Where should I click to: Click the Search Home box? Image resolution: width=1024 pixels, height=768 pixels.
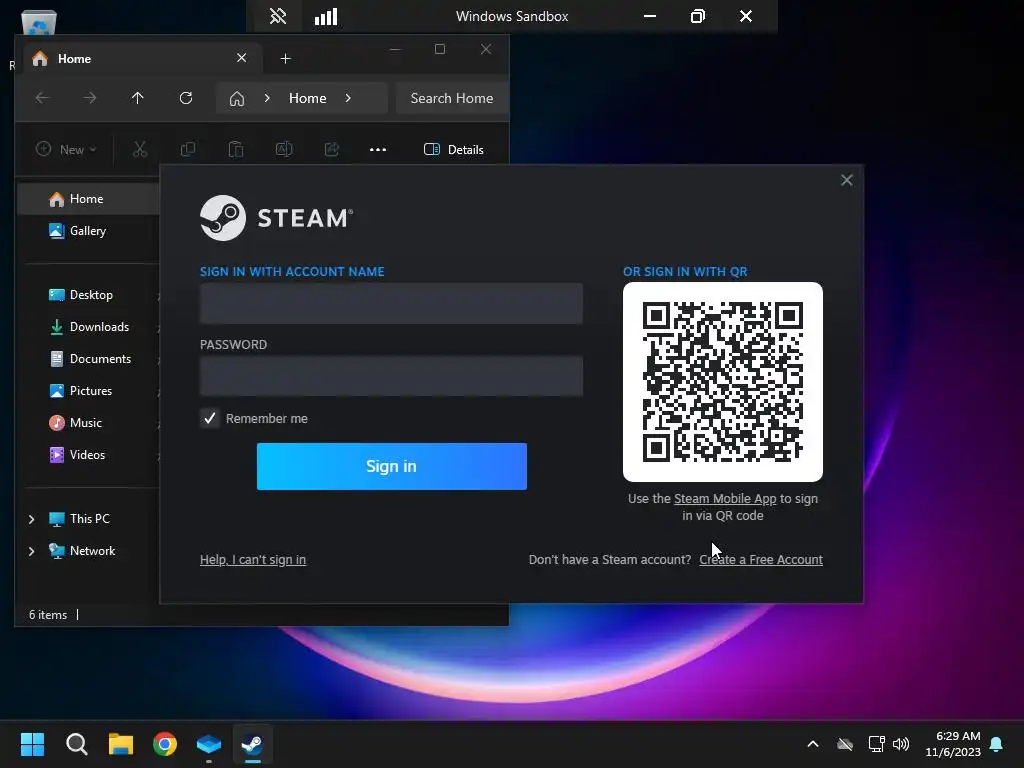[x=452, y=98]
